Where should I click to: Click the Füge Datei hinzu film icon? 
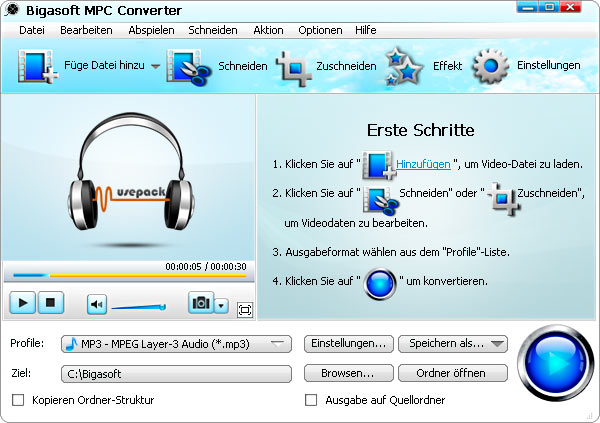(x=37, y=66)
